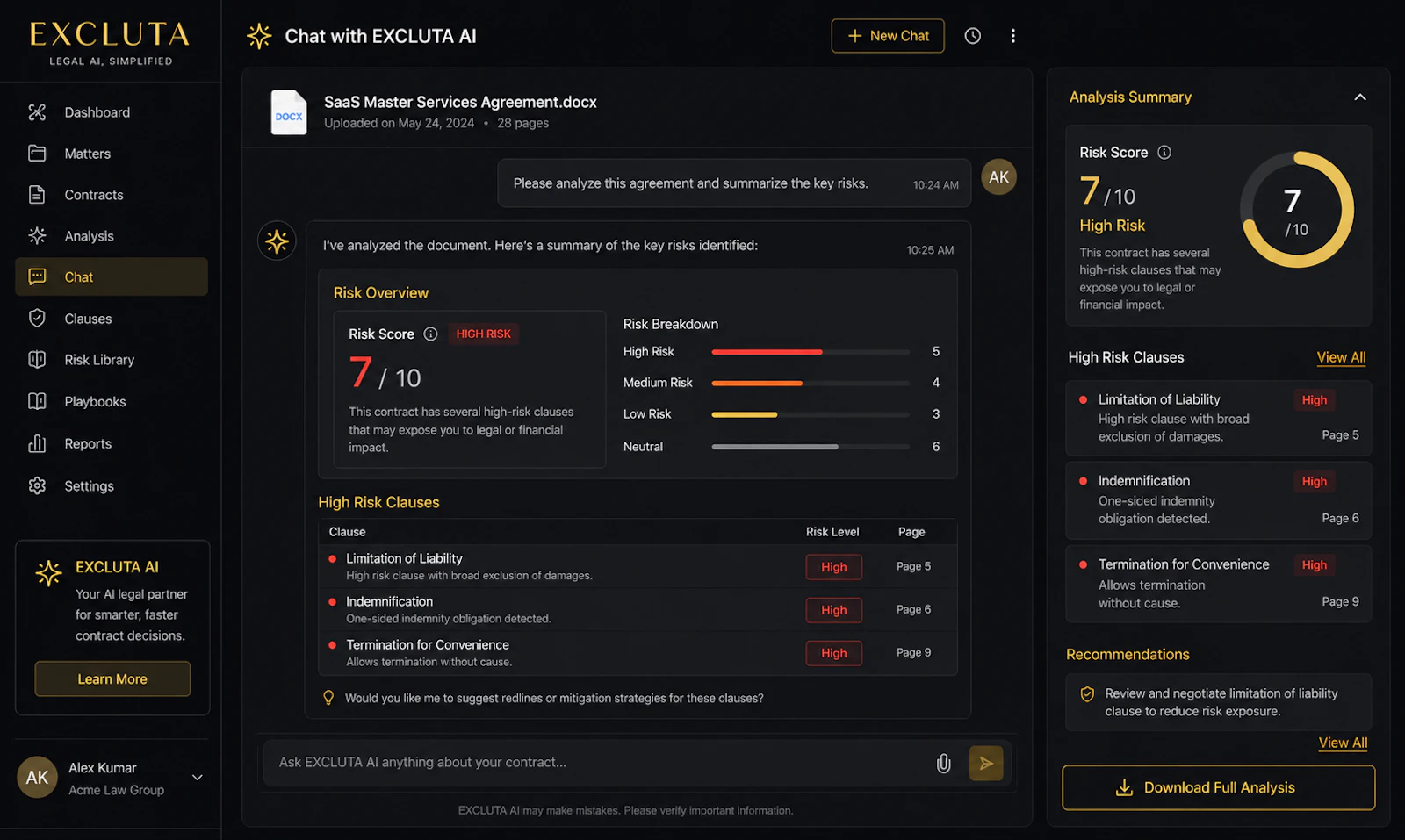Expand the Alex Kumar account menu
The height and width of the screenshot is (840, 1405).
[x=198, y=778]
